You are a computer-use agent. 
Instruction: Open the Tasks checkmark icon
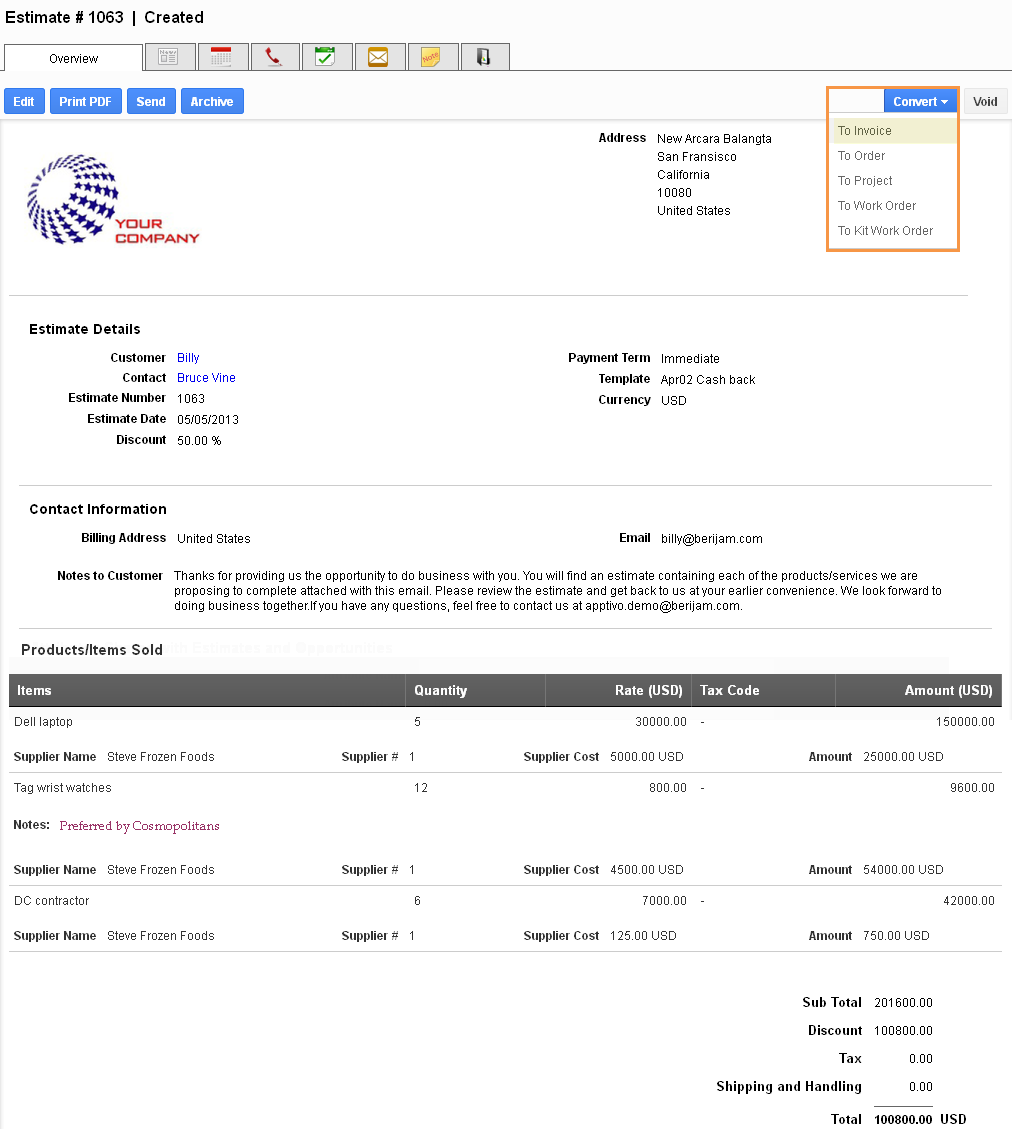(x=327, y=56)
